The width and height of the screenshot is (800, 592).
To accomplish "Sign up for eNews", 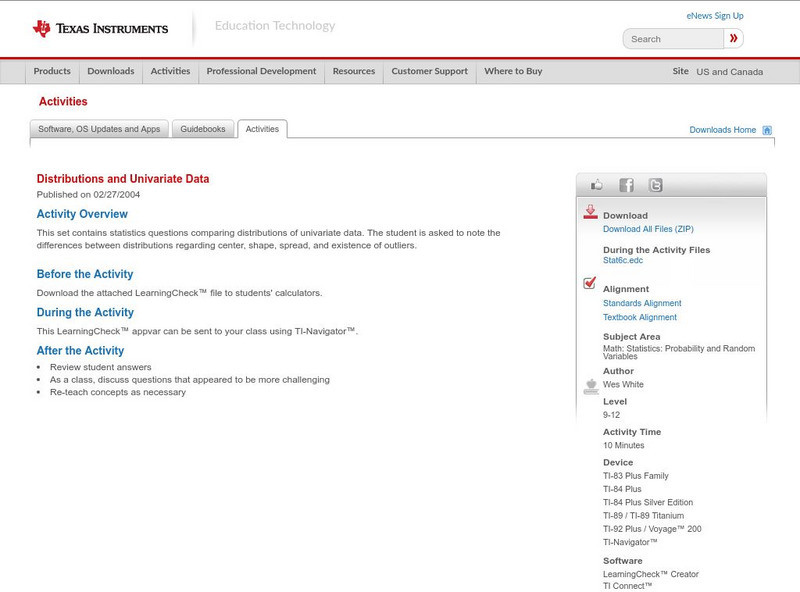I will click(714, 15).
